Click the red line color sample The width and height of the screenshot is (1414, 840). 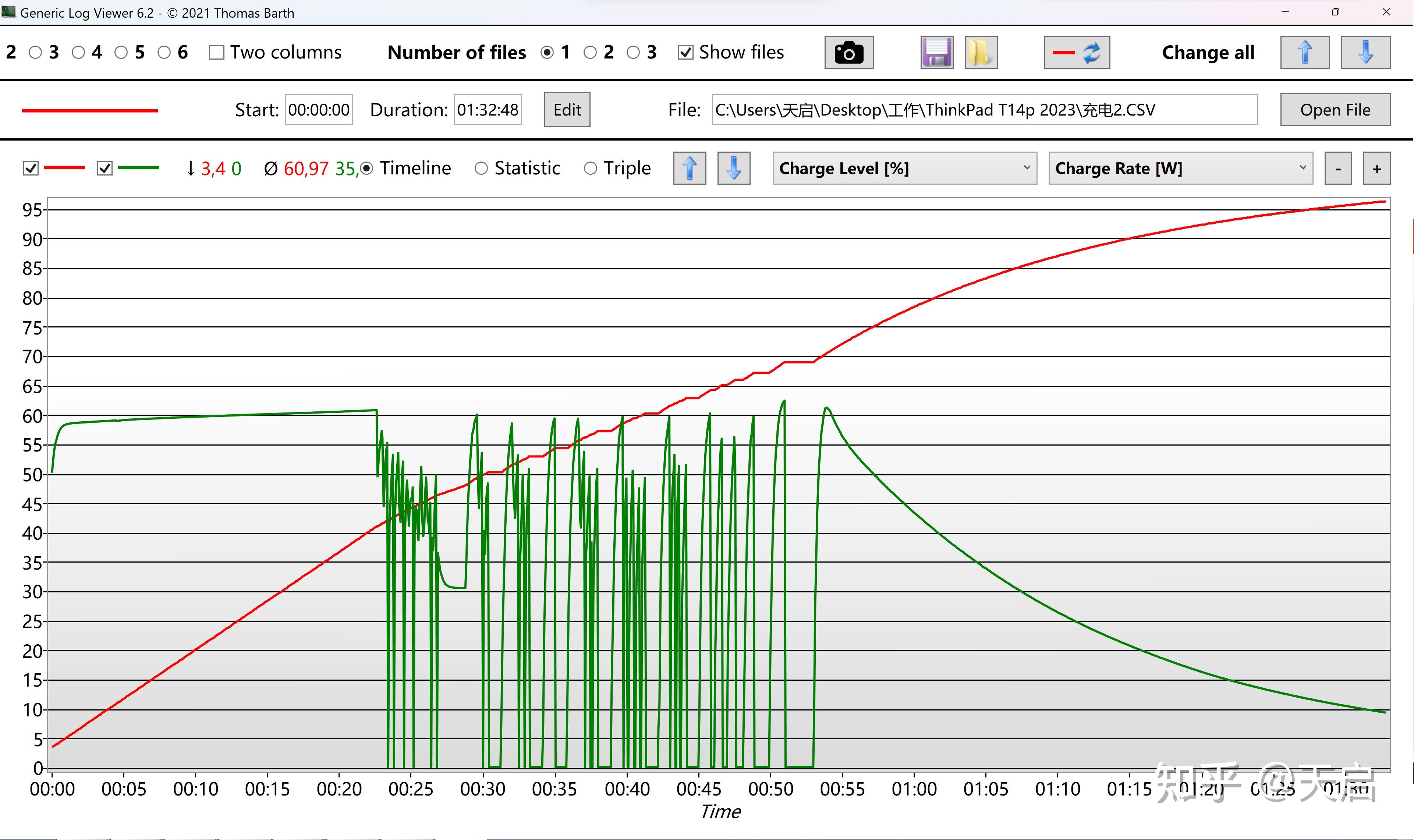click(89, 110)
